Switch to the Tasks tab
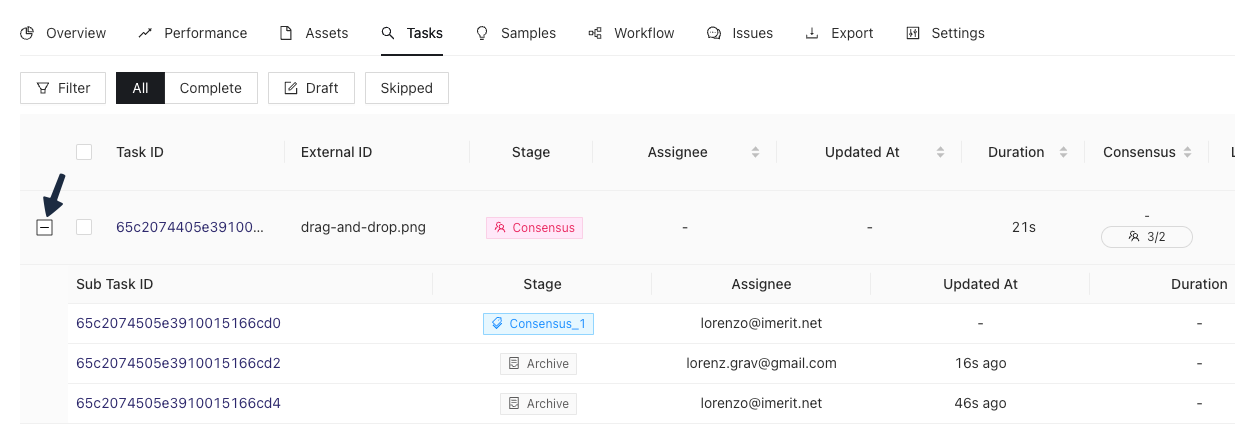 412,33
